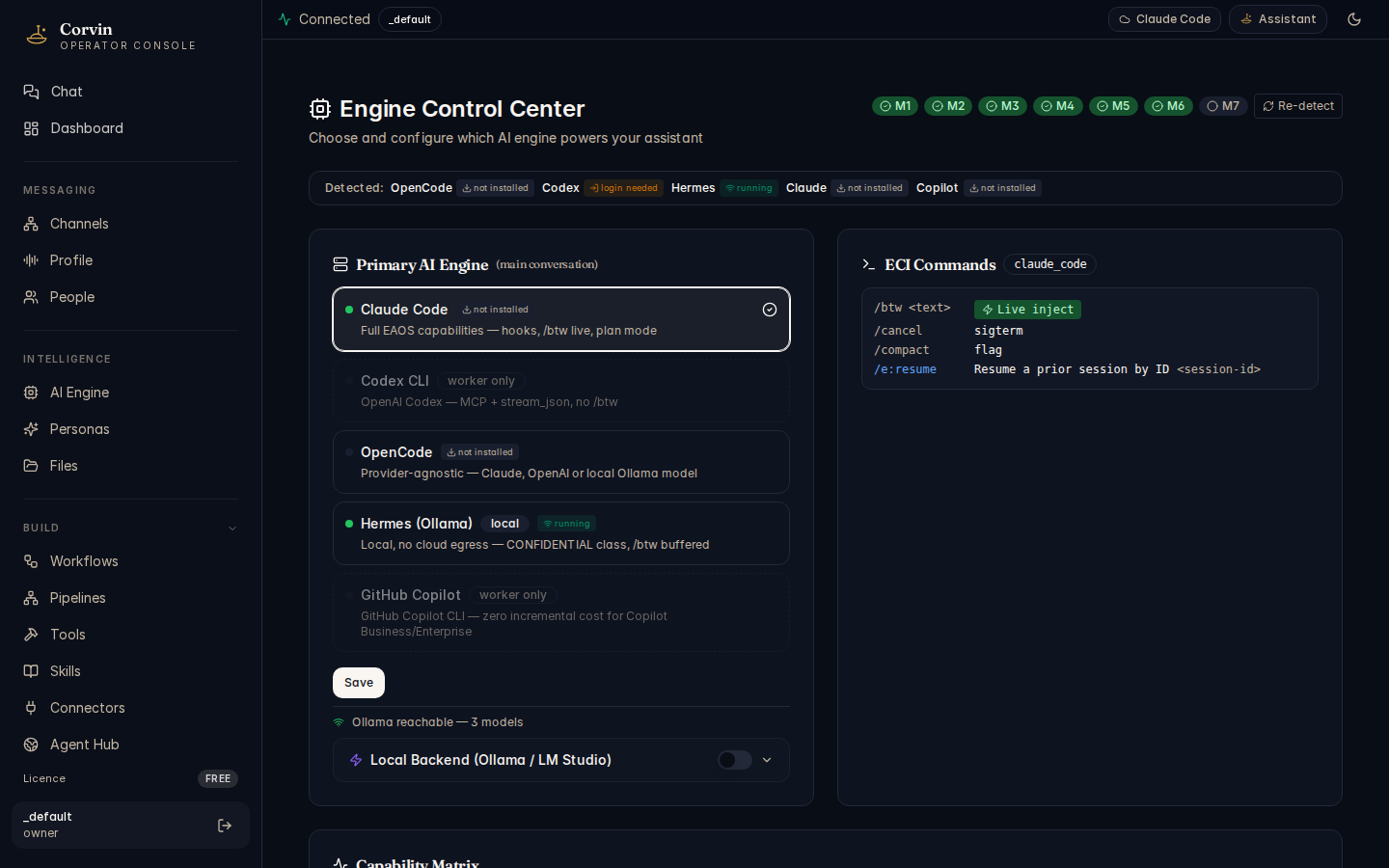This screenshot has height=868, width=1389.
Task: Select Claude Code as primary engine
Action: point(561,319)
